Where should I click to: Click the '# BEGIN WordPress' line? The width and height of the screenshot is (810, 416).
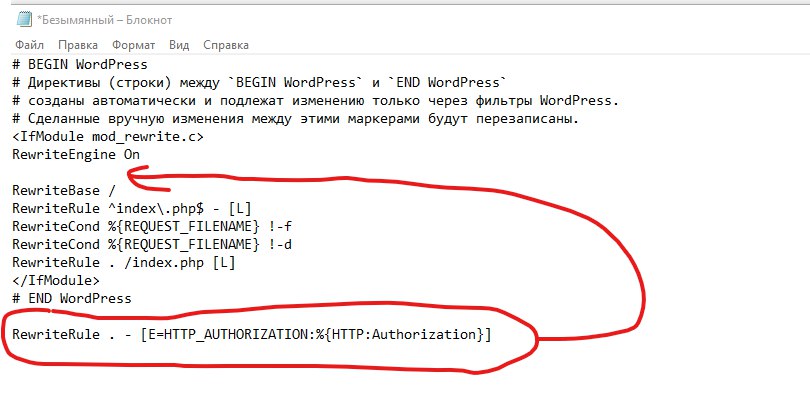pos(80,65)
